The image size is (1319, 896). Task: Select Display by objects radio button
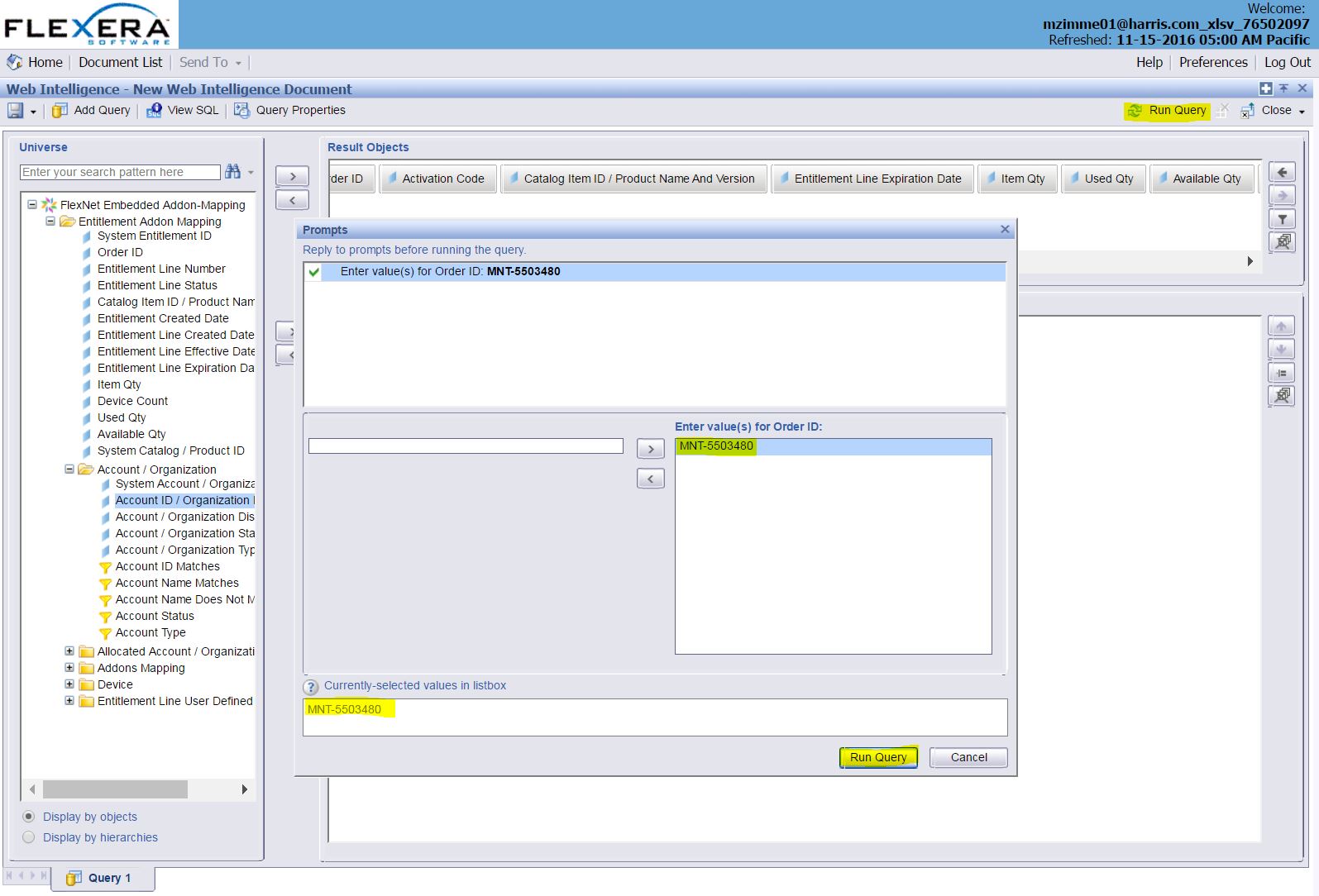click(29, 817)
